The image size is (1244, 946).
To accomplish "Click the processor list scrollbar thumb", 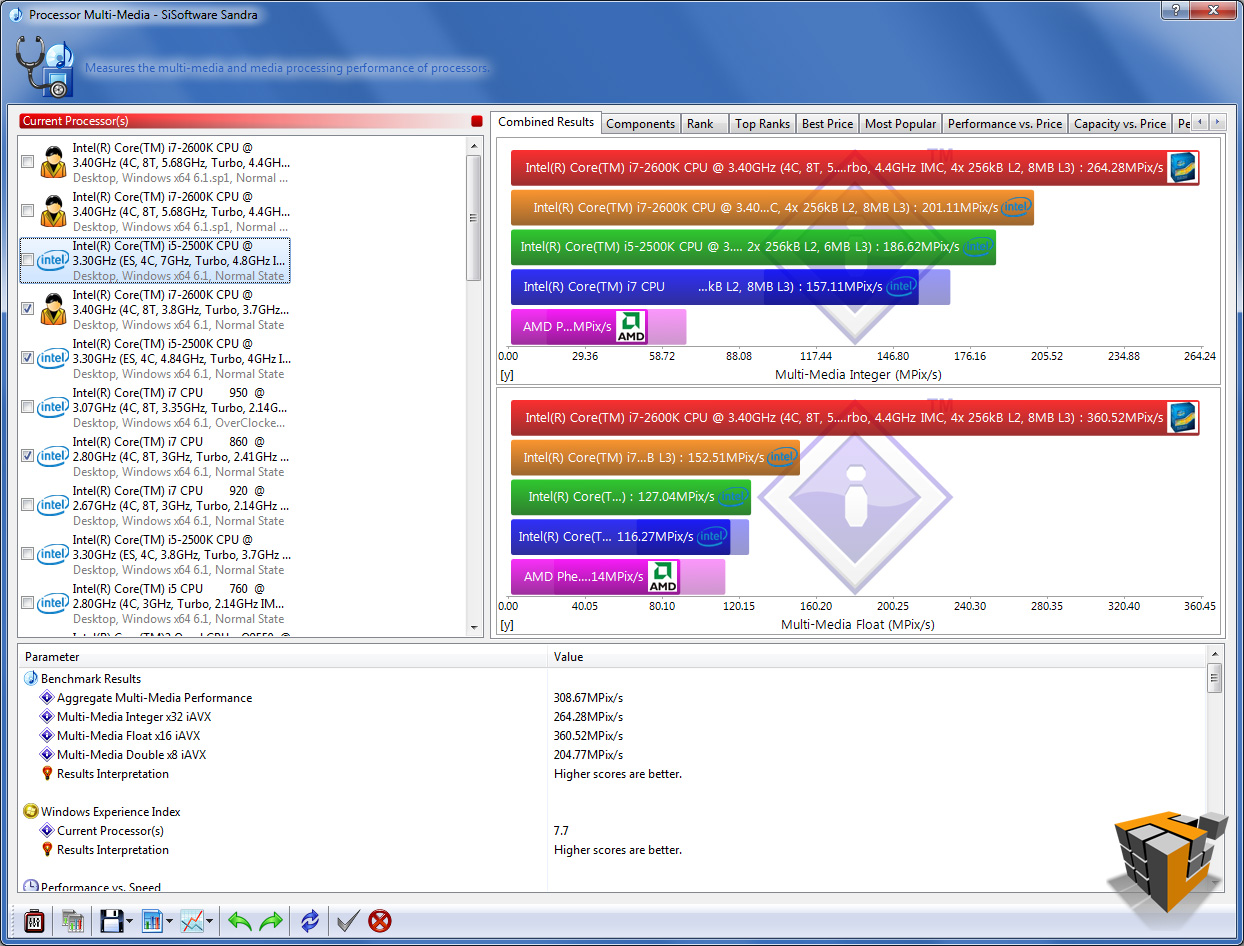I will click(475, 218).
